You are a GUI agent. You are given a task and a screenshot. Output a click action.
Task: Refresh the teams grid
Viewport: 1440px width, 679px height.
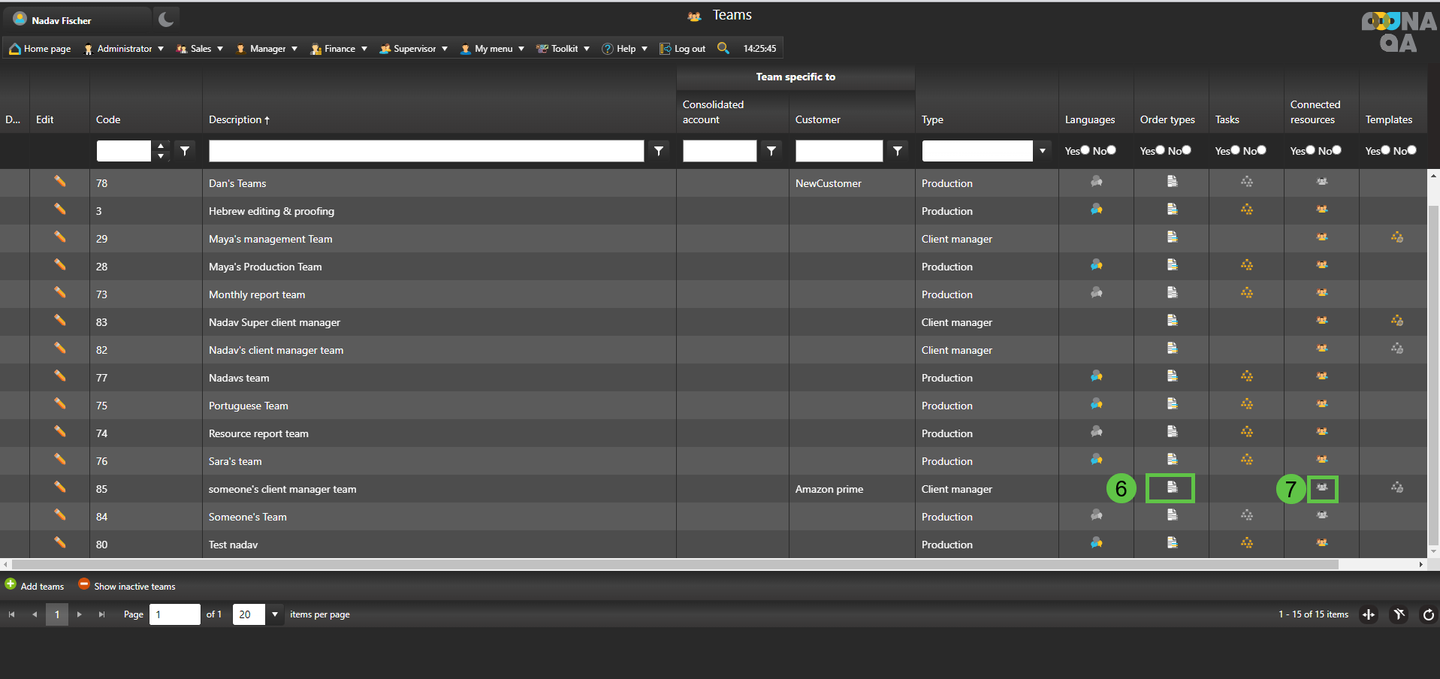tap(1428, 615)
